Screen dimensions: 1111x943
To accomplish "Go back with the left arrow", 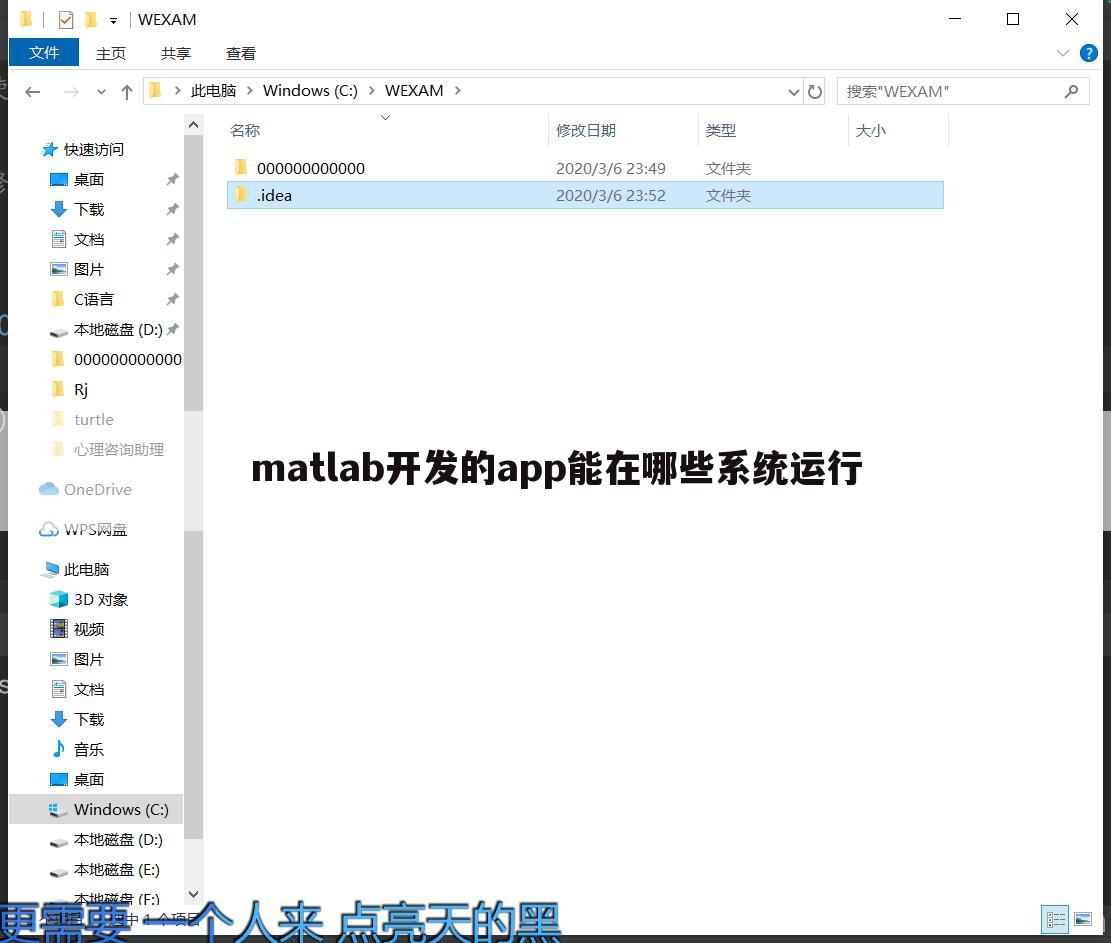I will pos(33,91).
